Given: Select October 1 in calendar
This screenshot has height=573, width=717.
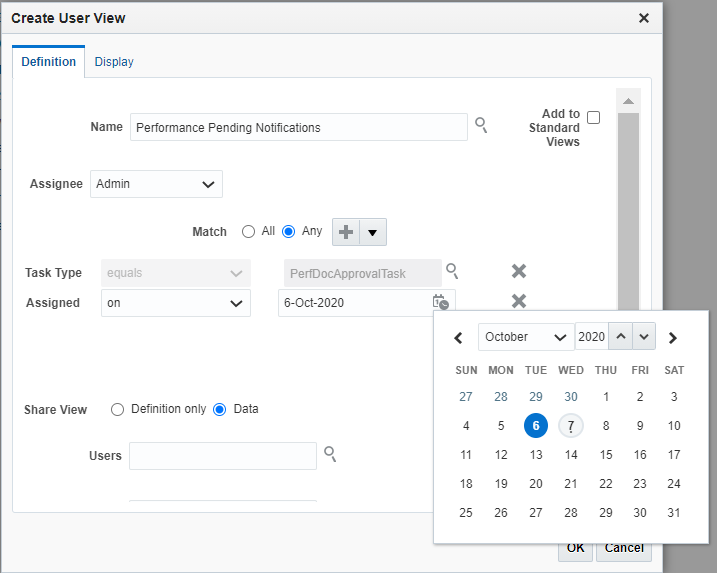Looking at the screenshot, I should 606,396.
